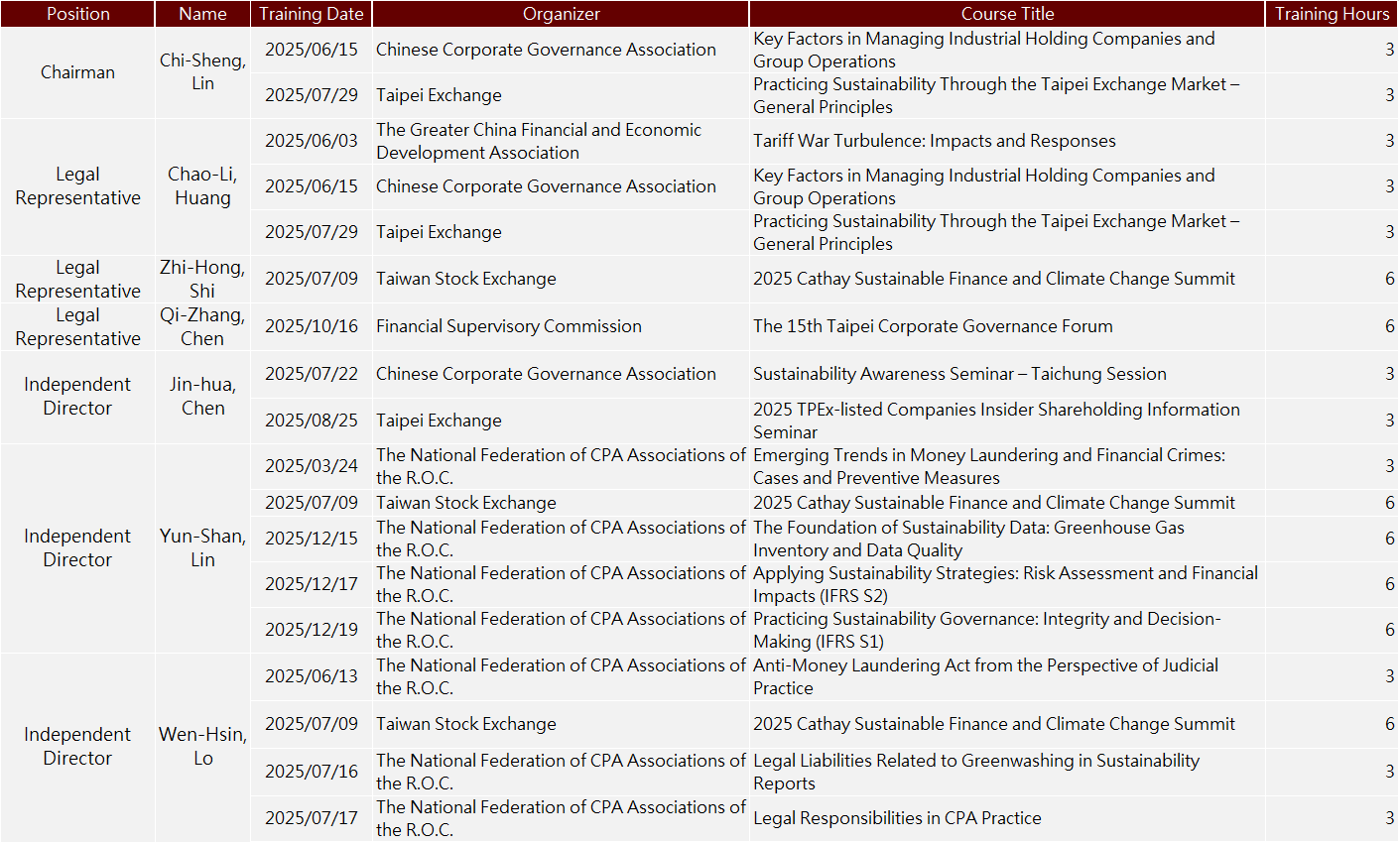Select the Organizer column header
The image size is (1400, 843).
(x=561, y=14)
